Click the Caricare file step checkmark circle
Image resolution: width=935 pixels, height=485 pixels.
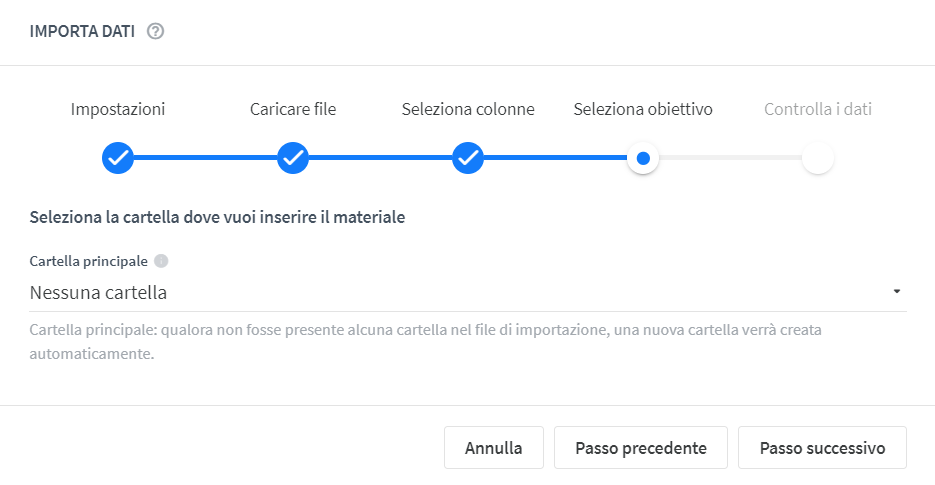click(293, 158)
